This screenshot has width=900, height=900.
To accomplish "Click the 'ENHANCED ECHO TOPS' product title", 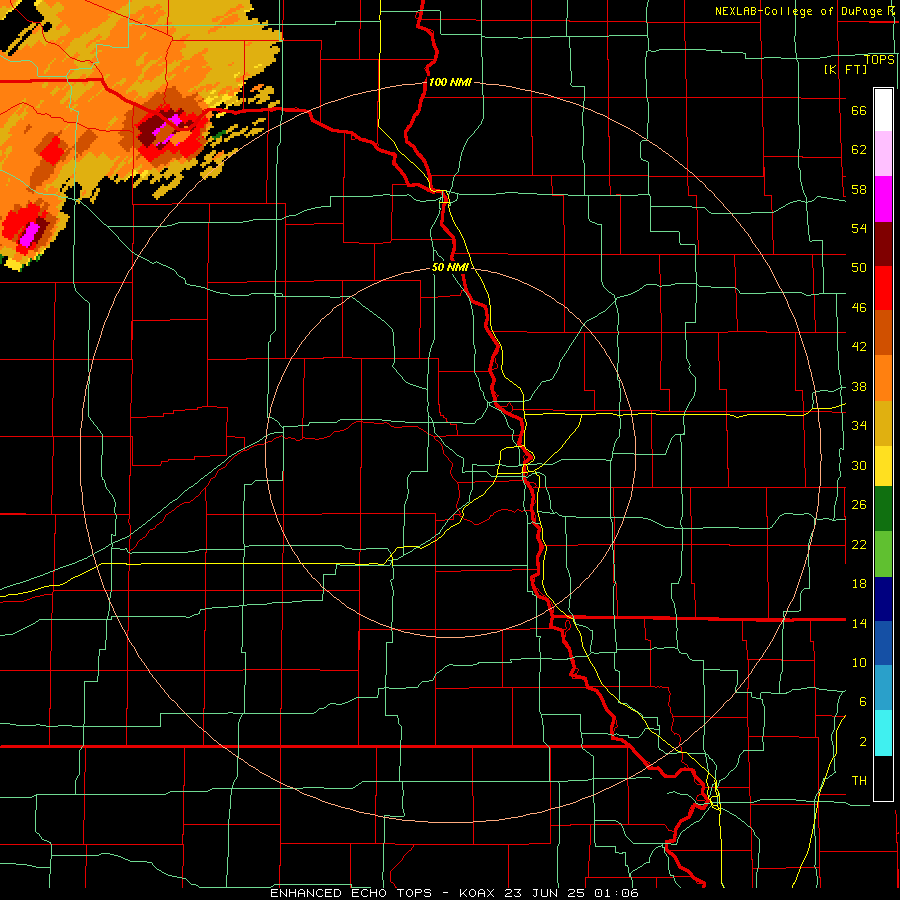I will (351, 893).
